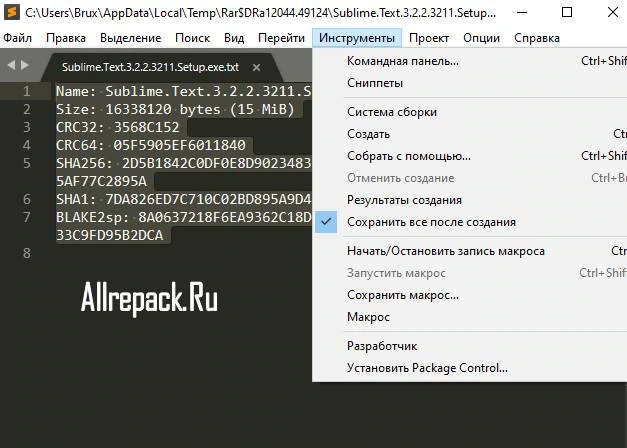Image resolution: width=627 pixels, height=448 pixels.
Task: Minimize the Sublime Text window
Action: tap(522, 12)
